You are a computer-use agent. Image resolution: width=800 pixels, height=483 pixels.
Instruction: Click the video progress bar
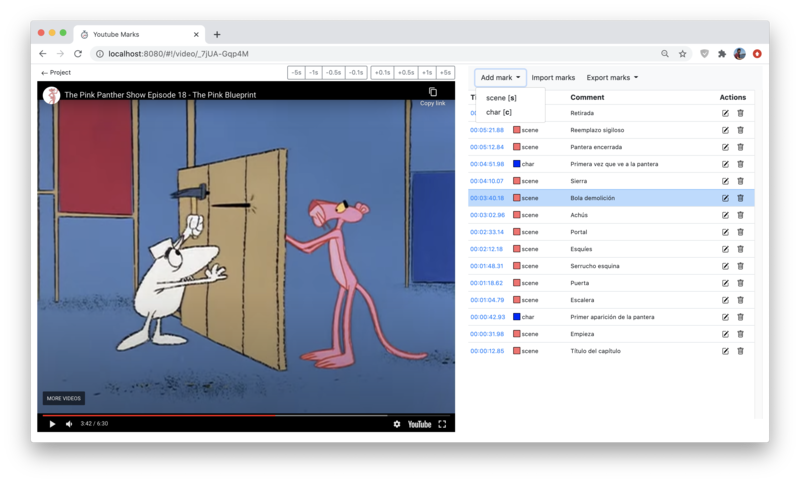pos(246,416)
